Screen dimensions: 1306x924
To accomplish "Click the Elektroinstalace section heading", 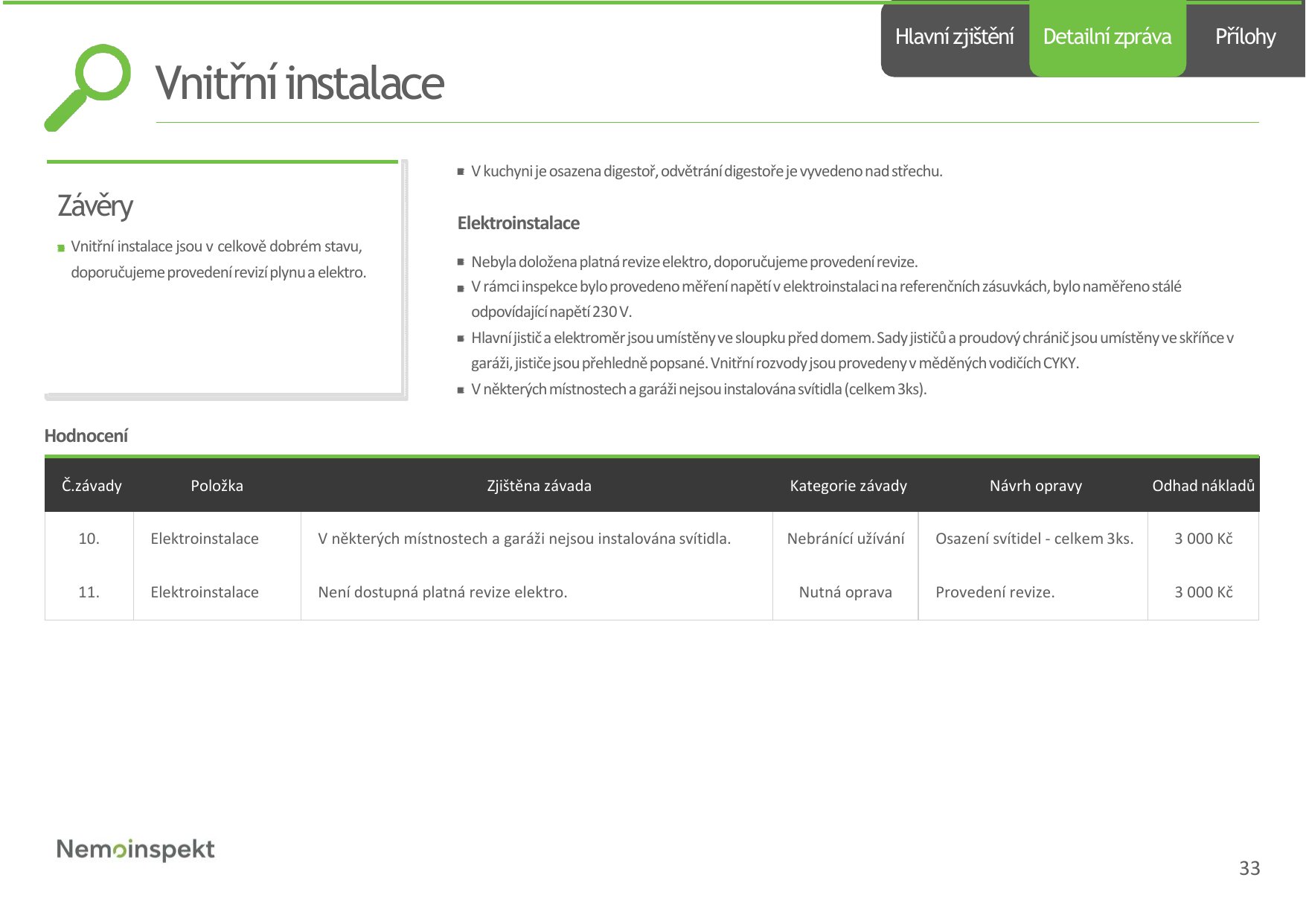I will coord(519,223).
